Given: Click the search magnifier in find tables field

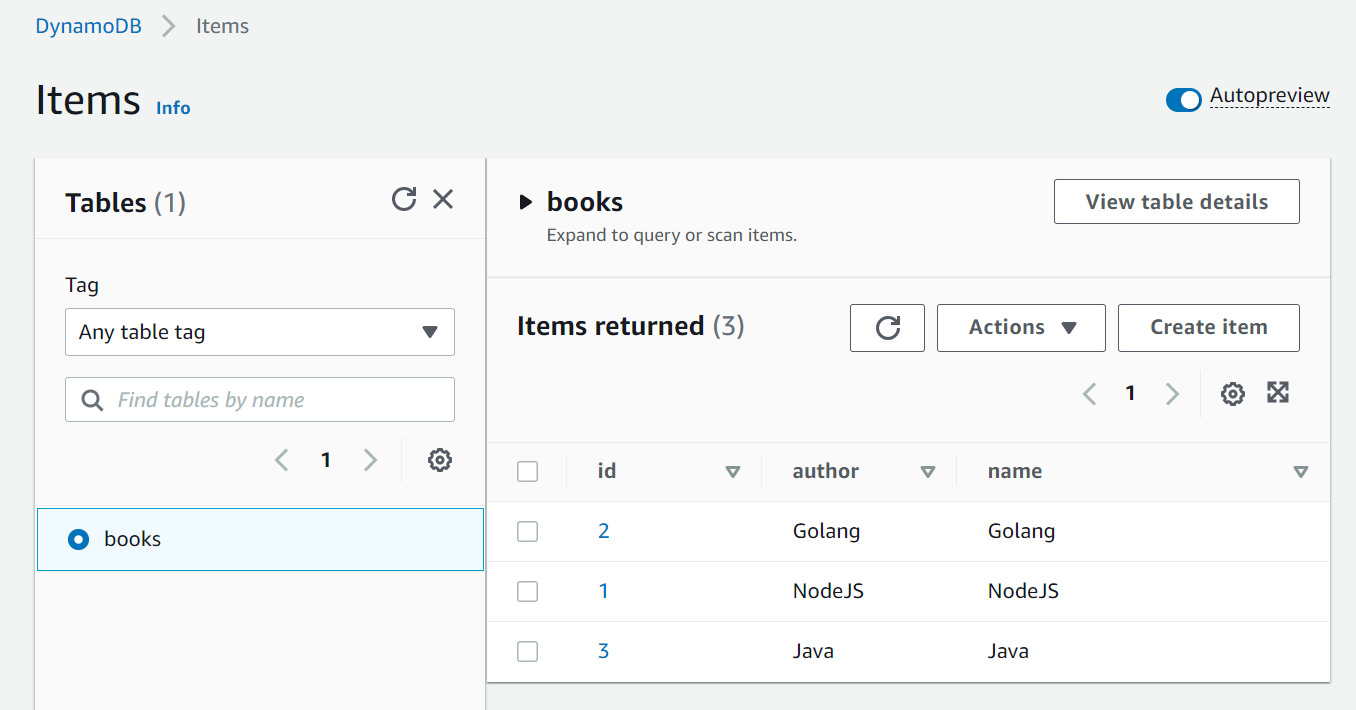Looking at the screenshot, I should 91,399.
